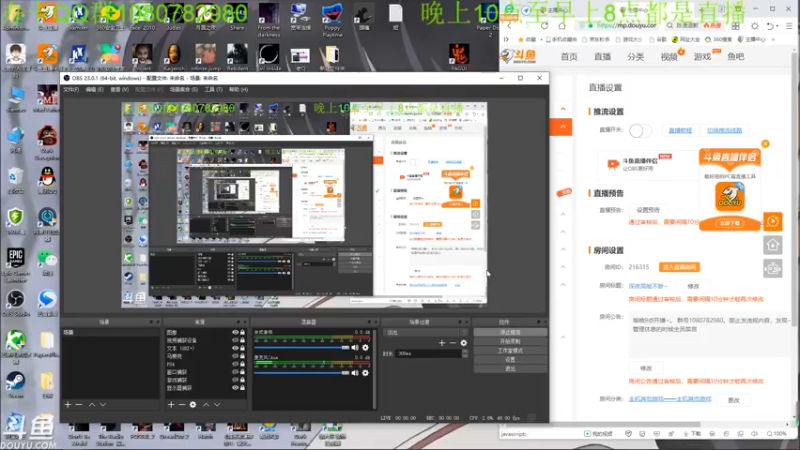
Task: Add a scene transition with the plus icon
Action: point(442,343)
